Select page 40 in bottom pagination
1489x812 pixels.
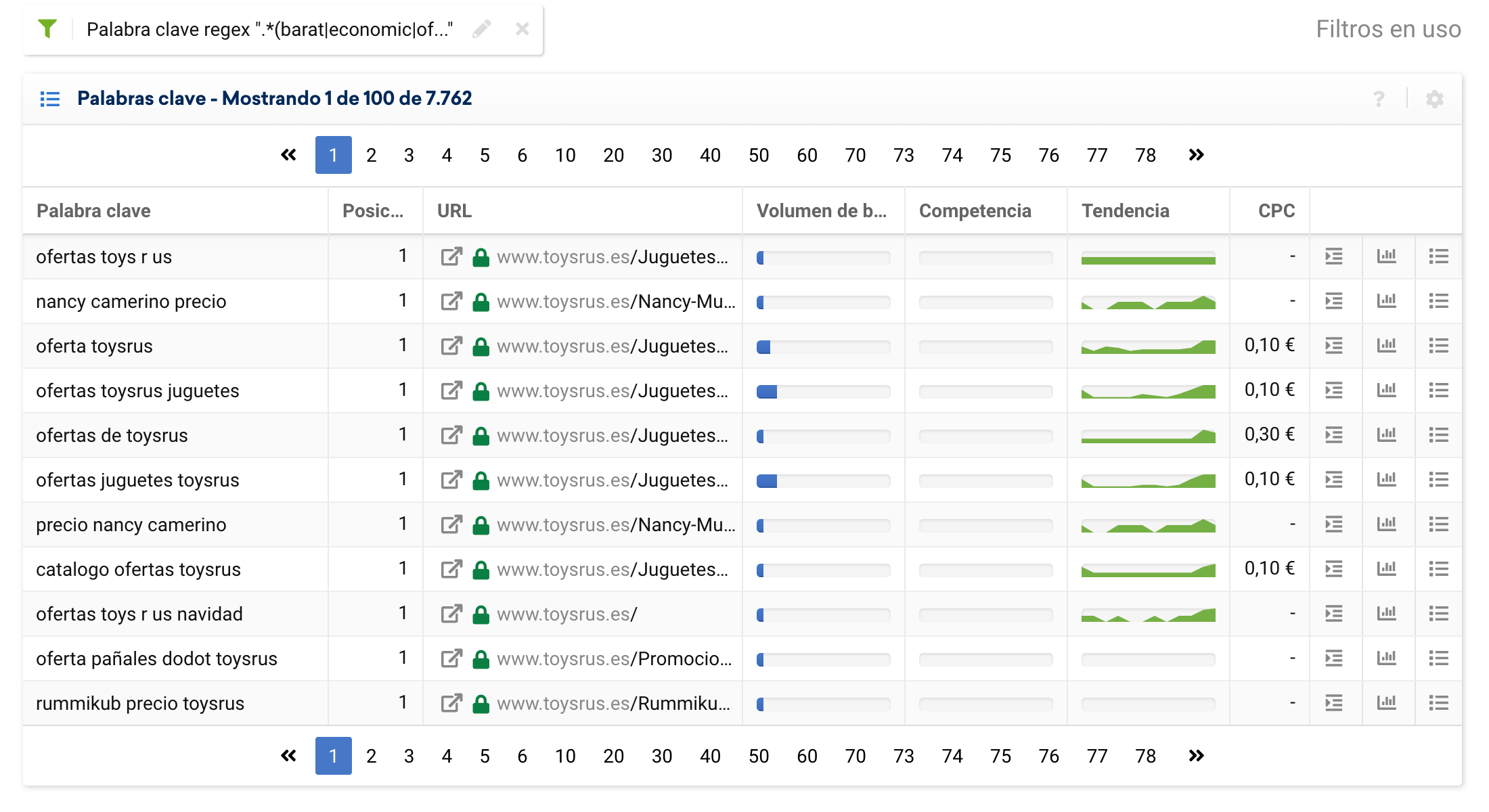[710, 756]
